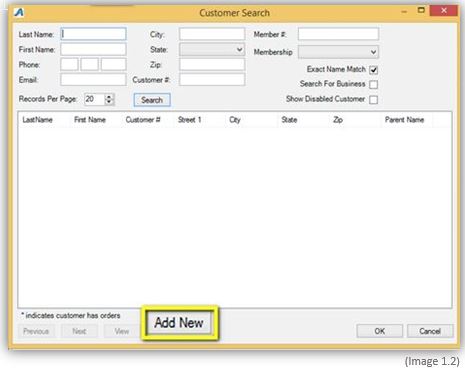Screen dimensions: 465x369
Task: Click the City text field
Action: click(x=212, y=34)
